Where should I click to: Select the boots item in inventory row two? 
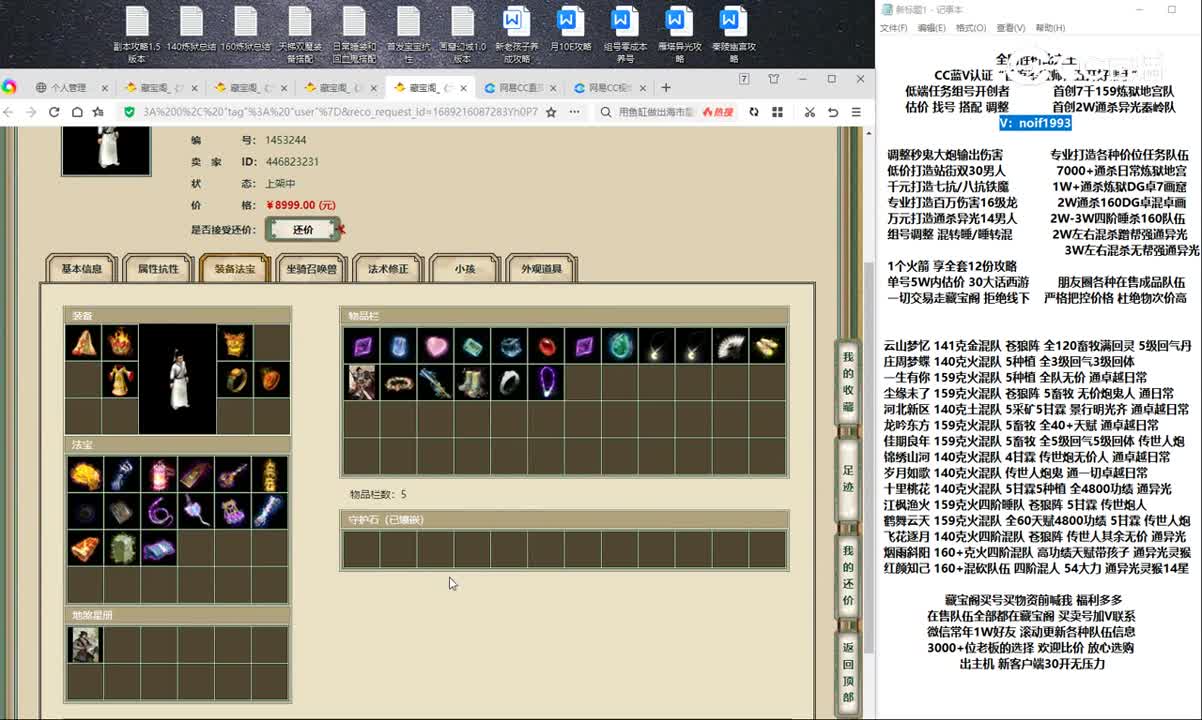tap(472, 382)
